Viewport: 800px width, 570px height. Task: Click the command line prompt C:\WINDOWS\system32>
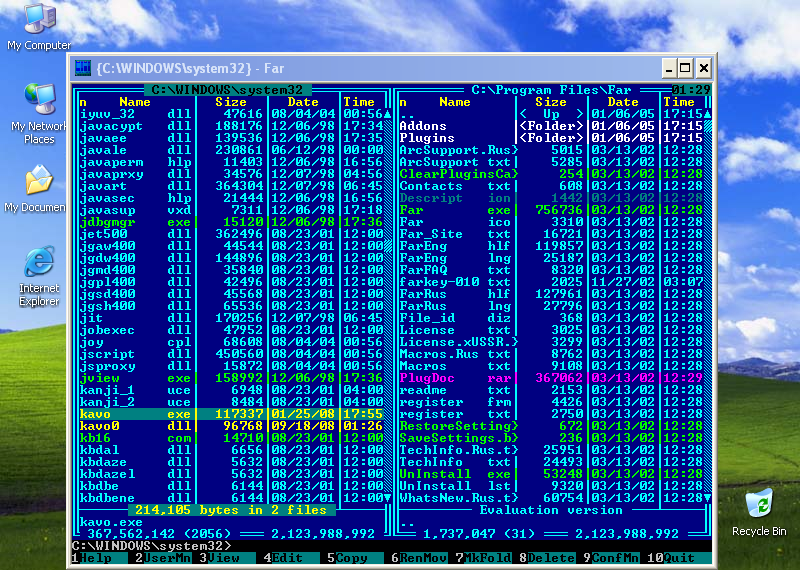pyautogui.click(x=152, y=546)
